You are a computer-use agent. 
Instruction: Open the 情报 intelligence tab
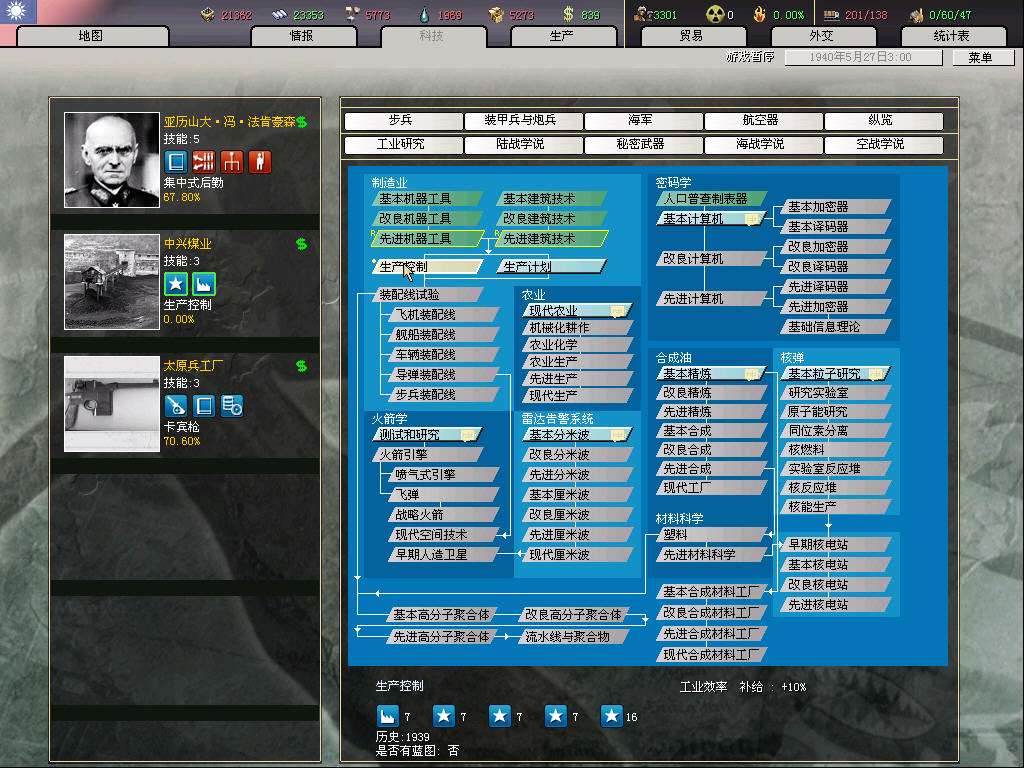(302, 36)
